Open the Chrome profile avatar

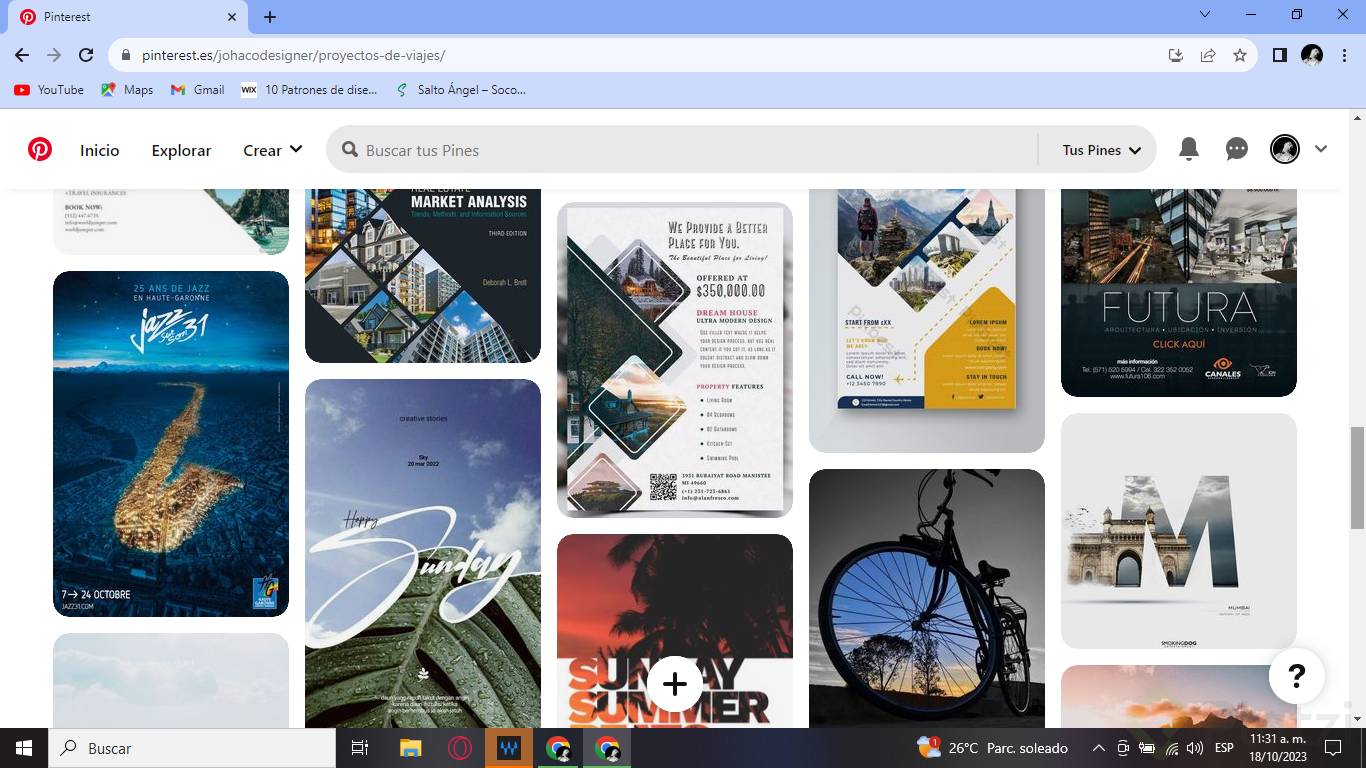click(x=1312, y=56)
